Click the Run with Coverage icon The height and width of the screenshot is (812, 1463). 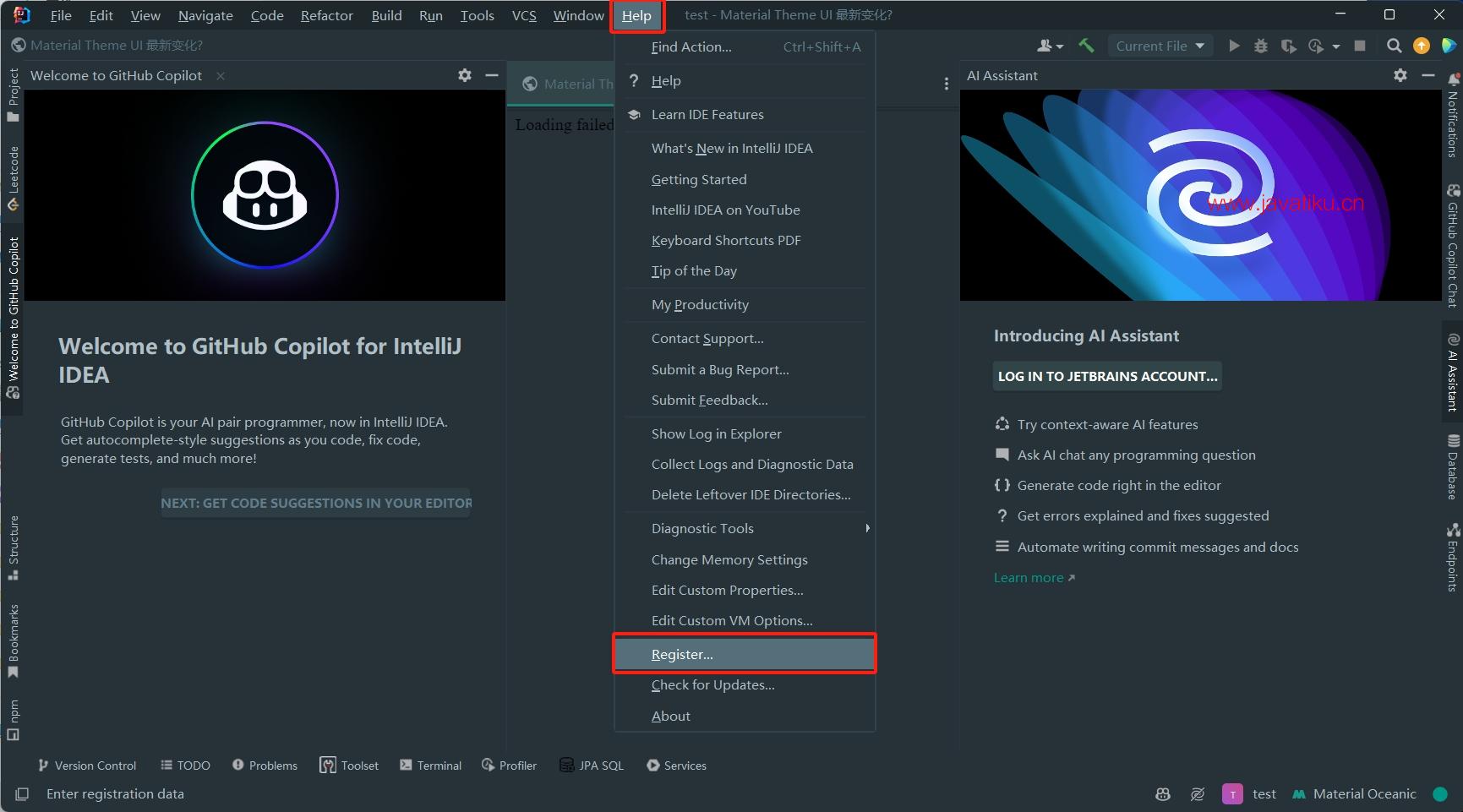[x=1288, y=46]
